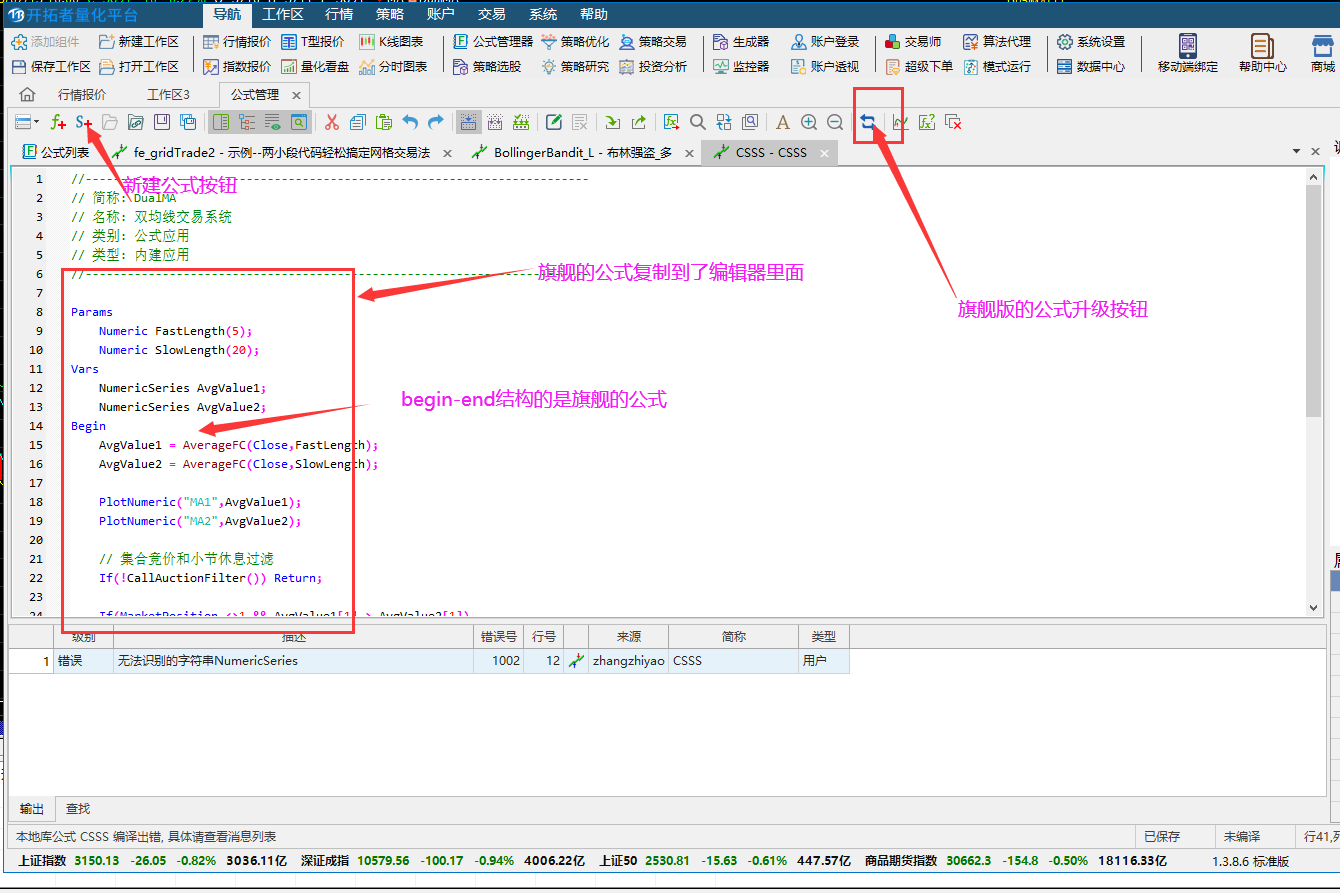Click the code editor vertical scrollbar
Image resolution: width=1340 pixels, height=893 pixels.
point(1313,390)
